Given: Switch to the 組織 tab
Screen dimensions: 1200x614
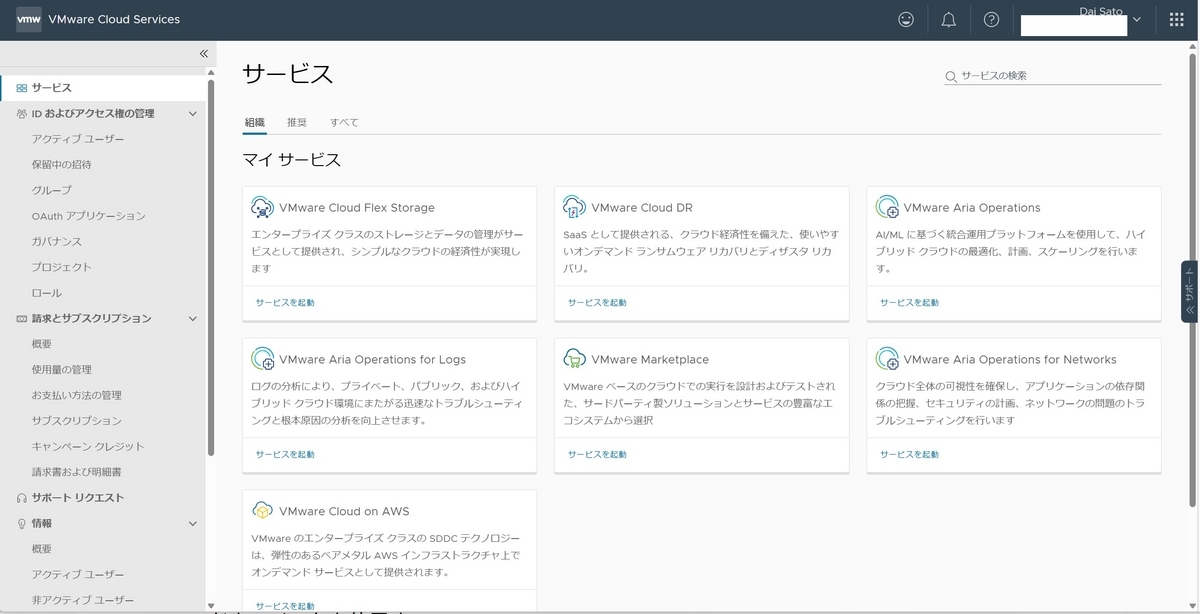Looking at the screenshot, I should tap(255, 122).
